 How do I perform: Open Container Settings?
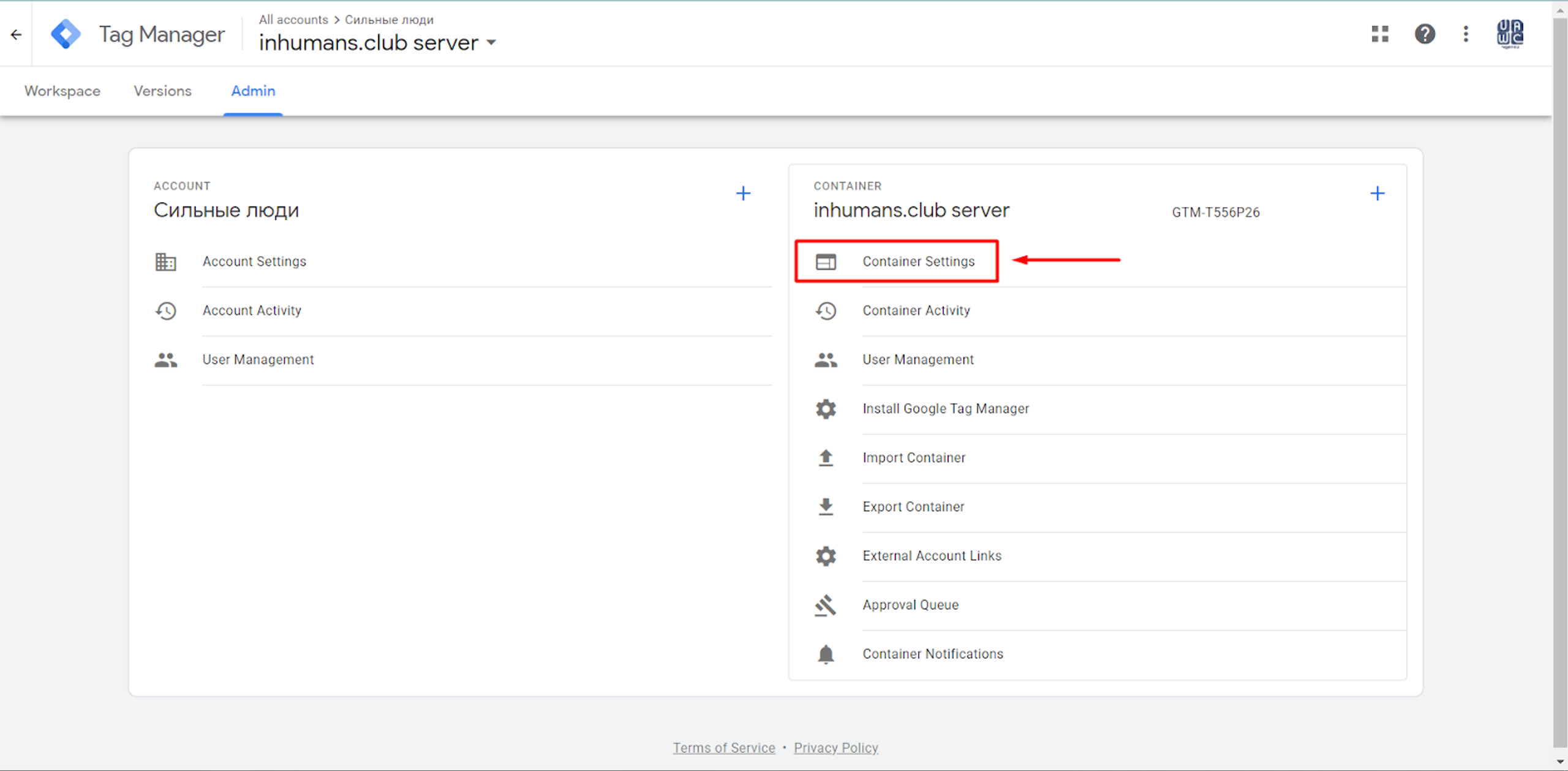(x=918, y=262)
